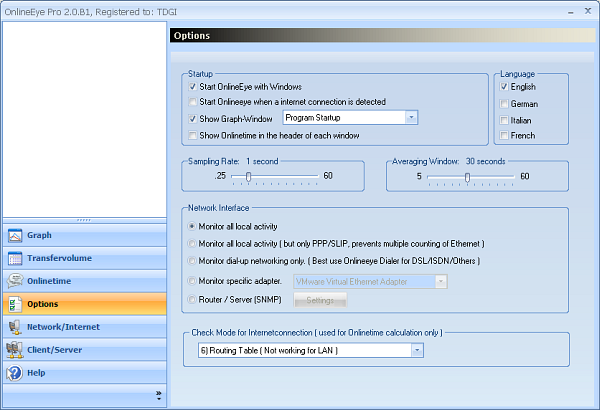Click the sidebar splitter grip dots
The width and height of the screenshot is (600, 410).
(x=84, y=220)
